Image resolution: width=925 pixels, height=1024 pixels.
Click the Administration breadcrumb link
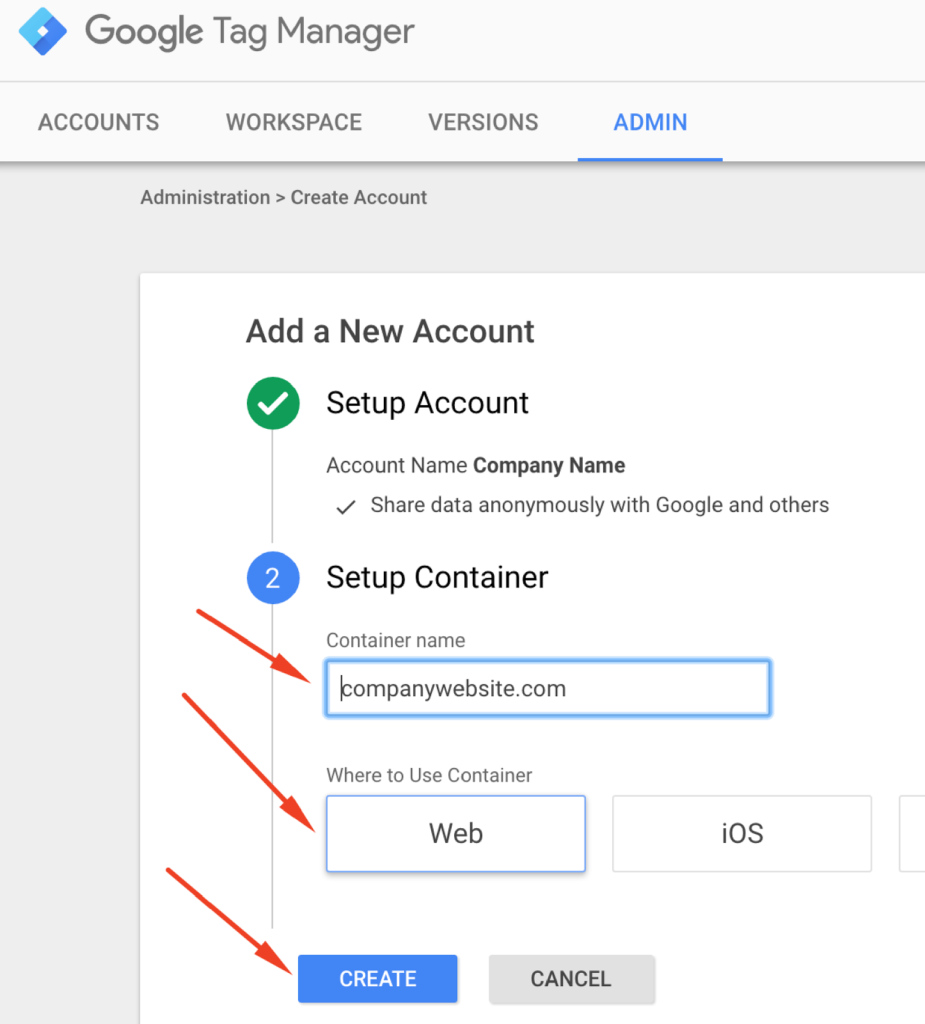[x=205, y=197]
